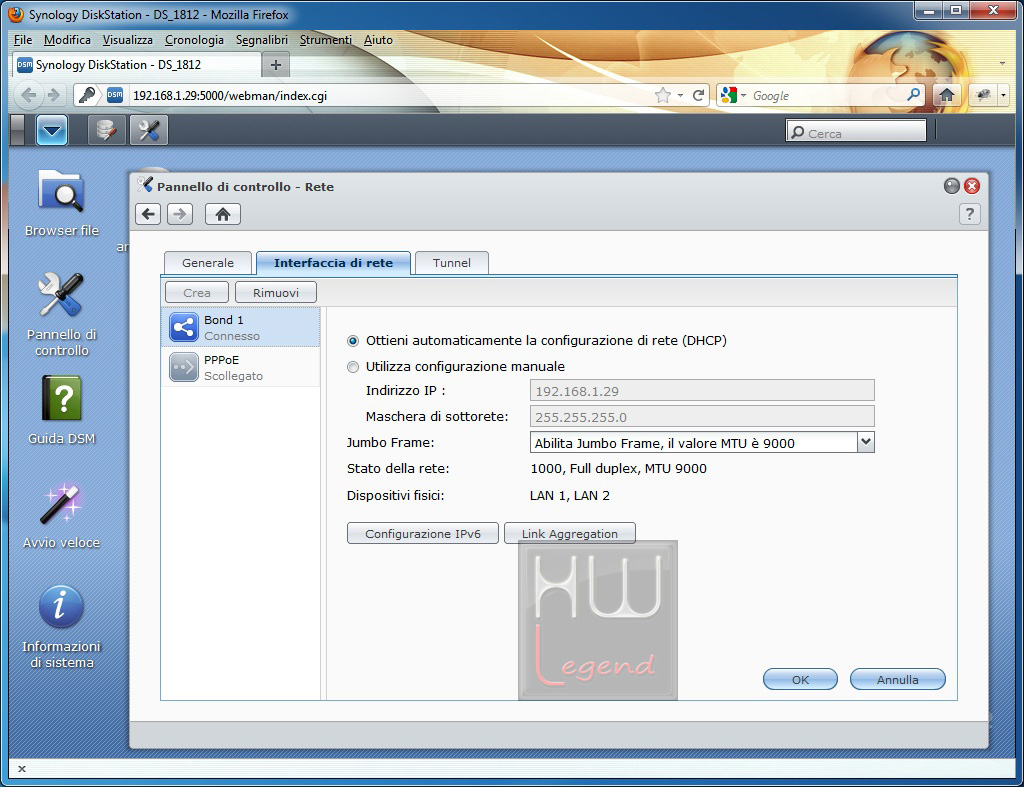Go forward in the control panel window
The image size is (1024, 787).
point(180,214)
